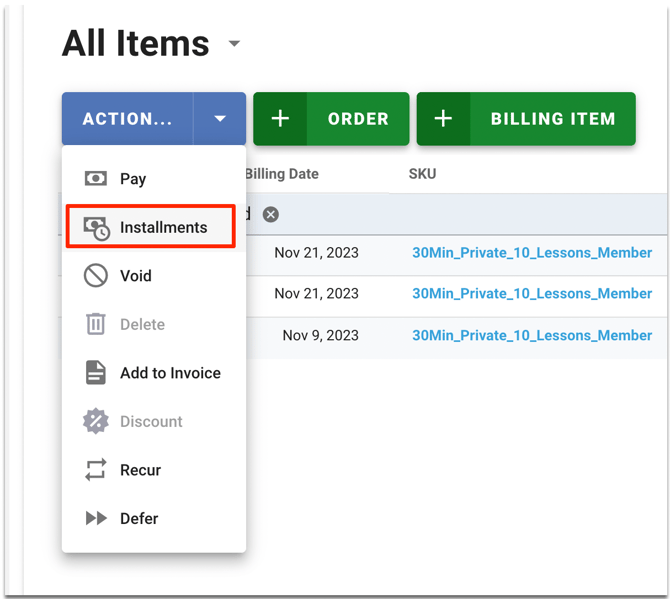The image size is (670, 599).
Task: Choose Recur in the action menu
Action: click(x=140, y=470)
